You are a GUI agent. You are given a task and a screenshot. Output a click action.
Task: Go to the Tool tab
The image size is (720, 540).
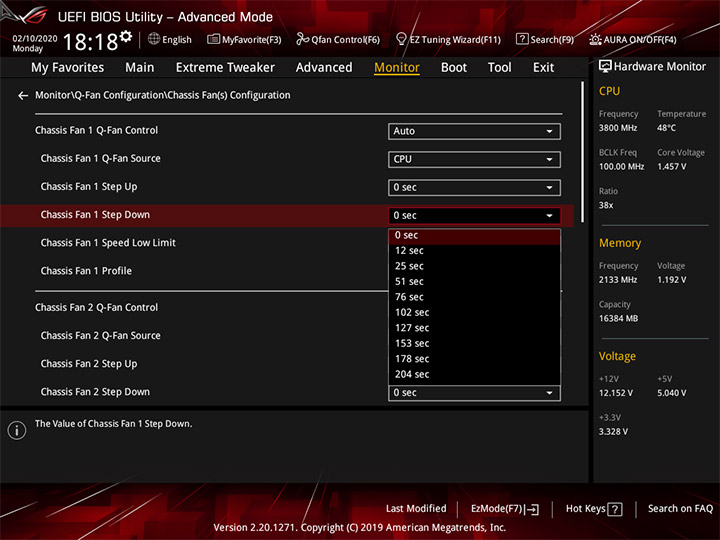(499, 68)
